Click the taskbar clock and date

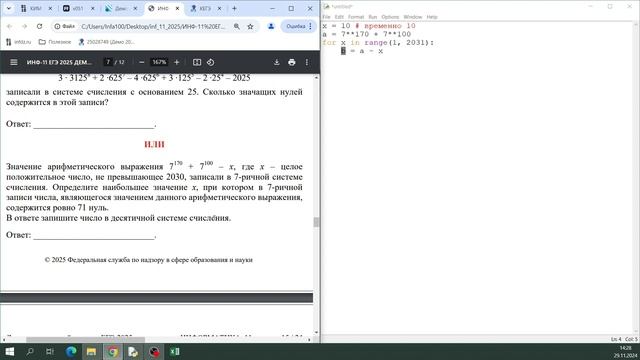tap(625, 351)
